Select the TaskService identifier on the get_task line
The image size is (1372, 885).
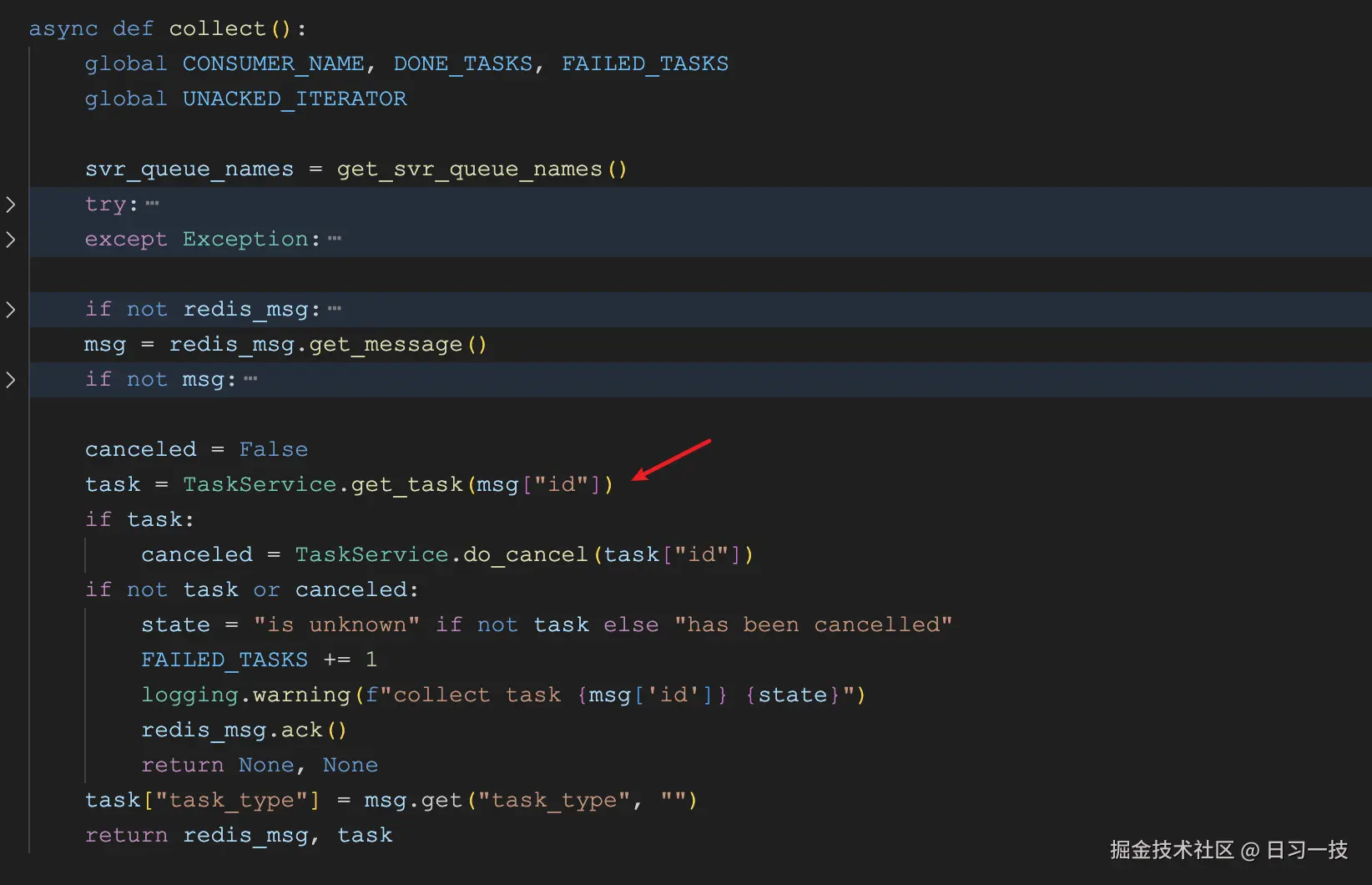[x=260, y=484]
